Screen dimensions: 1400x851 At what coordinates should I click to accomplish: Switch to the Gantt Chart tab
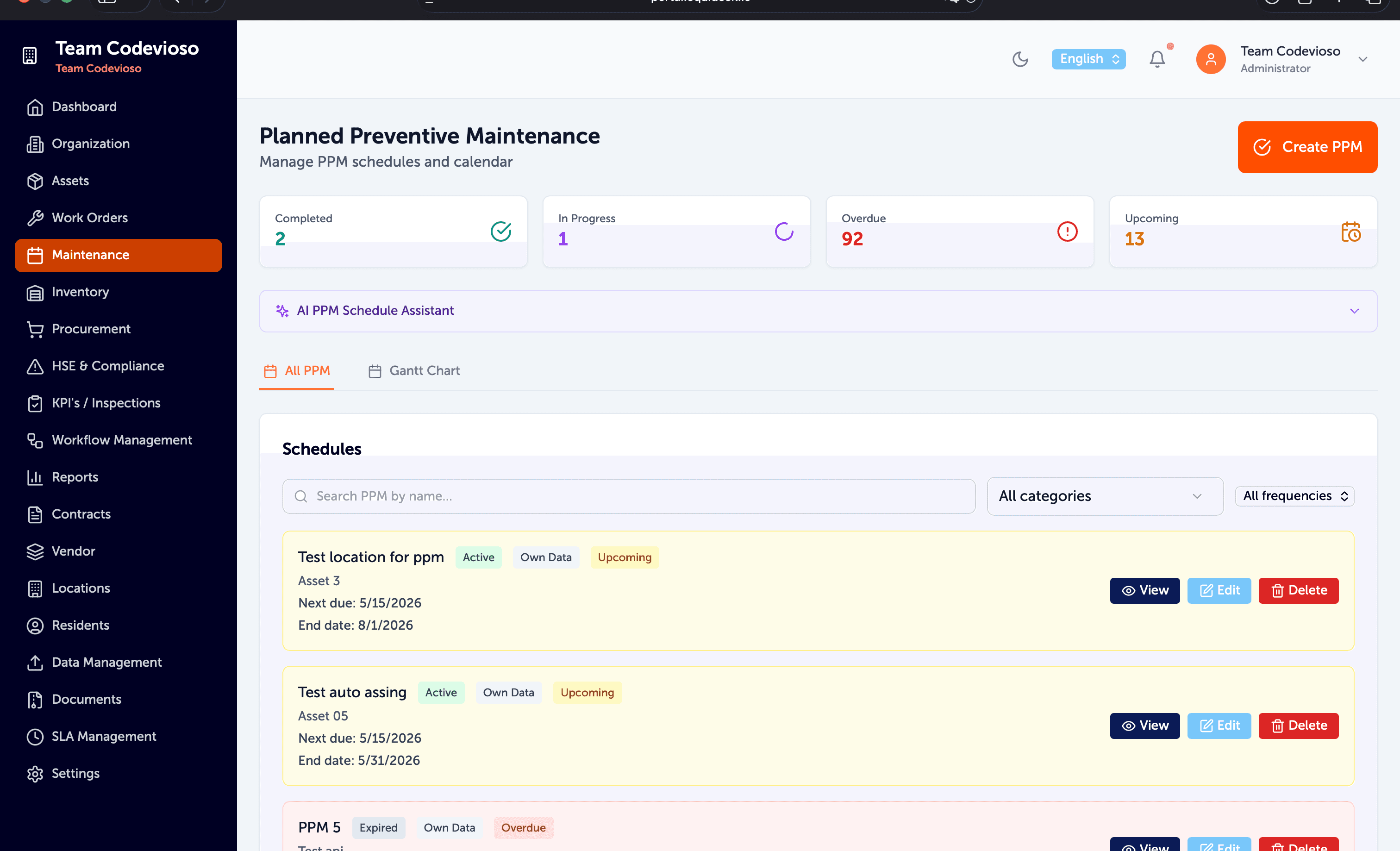coord(413,371)
